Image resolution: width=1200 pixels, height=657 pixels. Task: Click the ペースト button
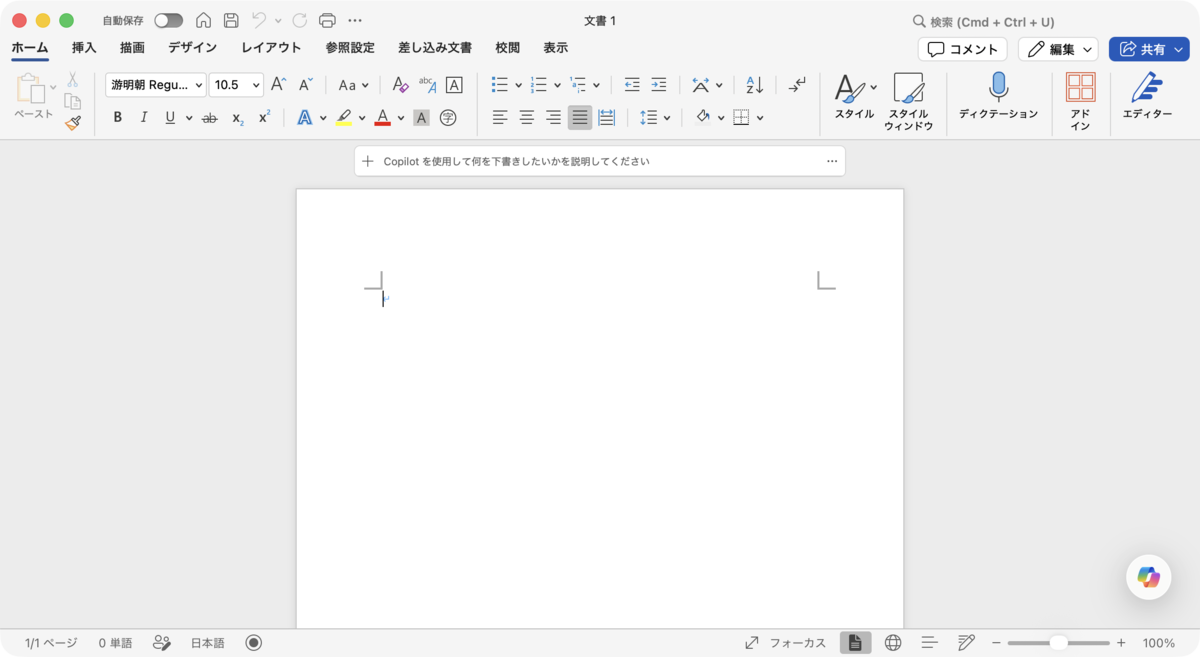pyautogui.click(x=33, y=98)
